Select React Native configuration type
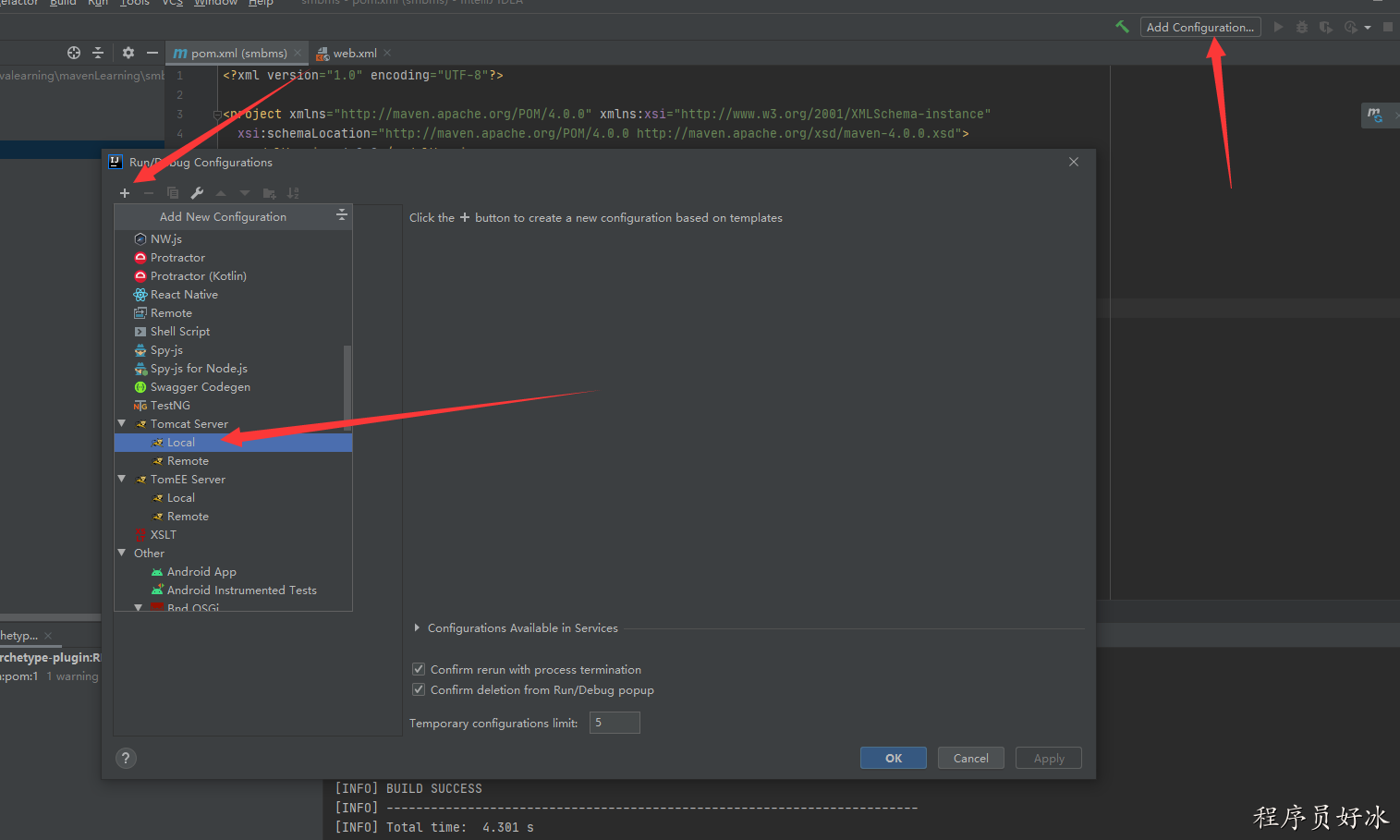This screenshot has width=1400, height=840. (x=233, y=294)
